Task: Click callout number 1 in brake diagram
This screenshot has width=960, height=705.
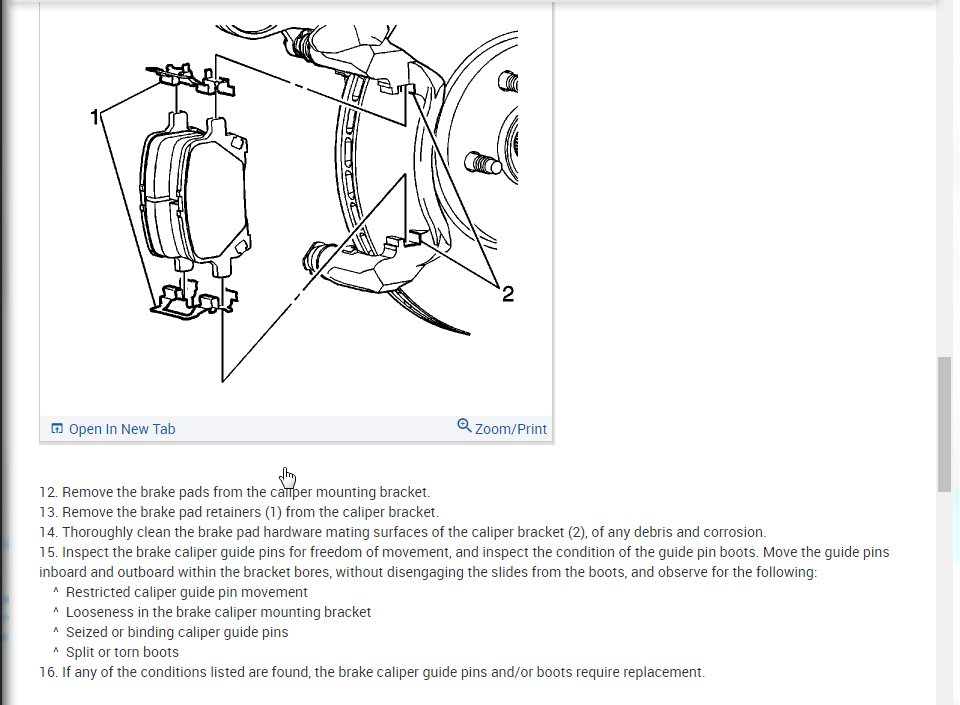Action: 94,117
